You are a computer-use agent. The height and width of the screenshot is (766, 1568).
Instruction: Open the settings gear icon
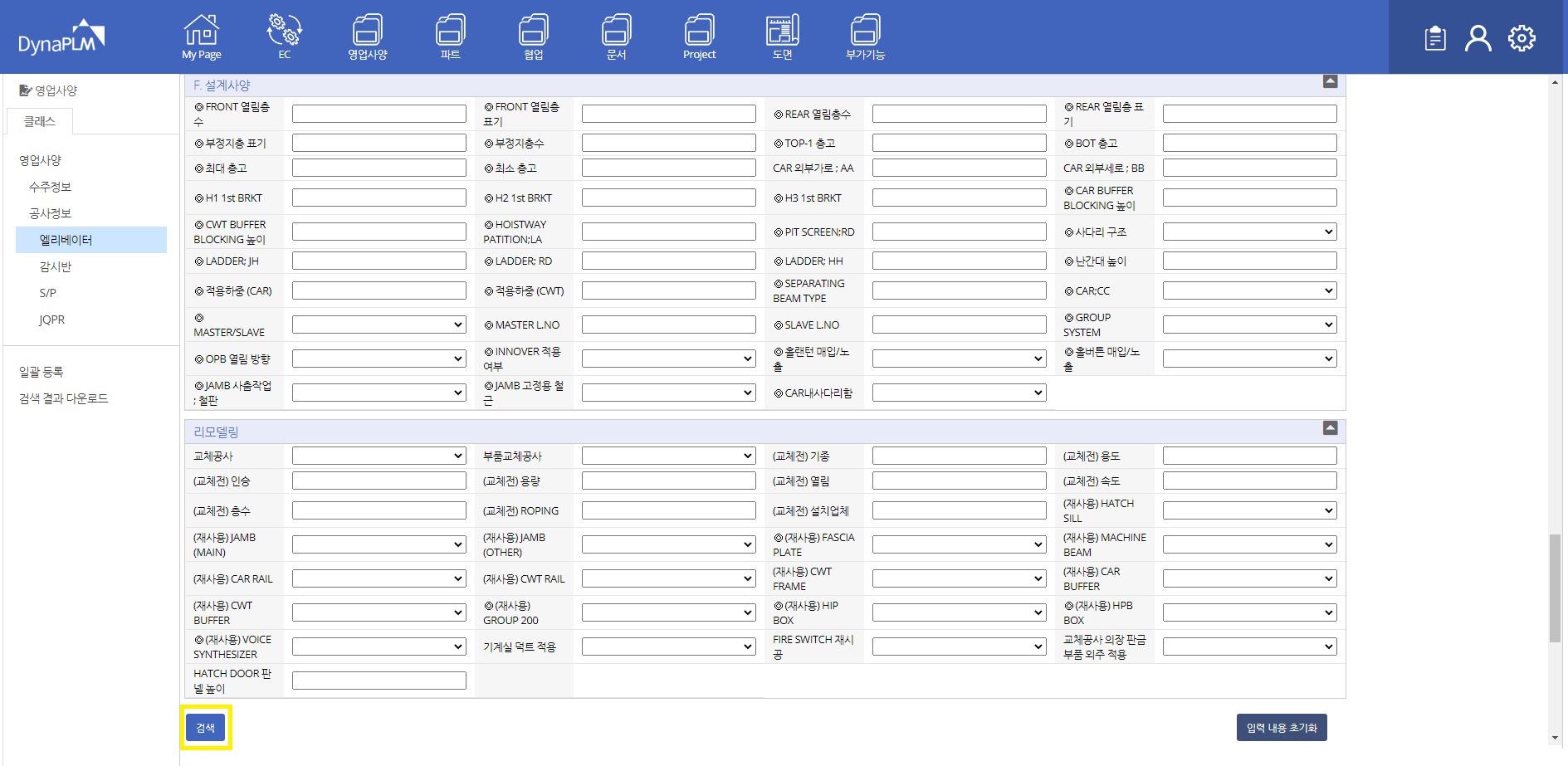[x=1522, y=38]
